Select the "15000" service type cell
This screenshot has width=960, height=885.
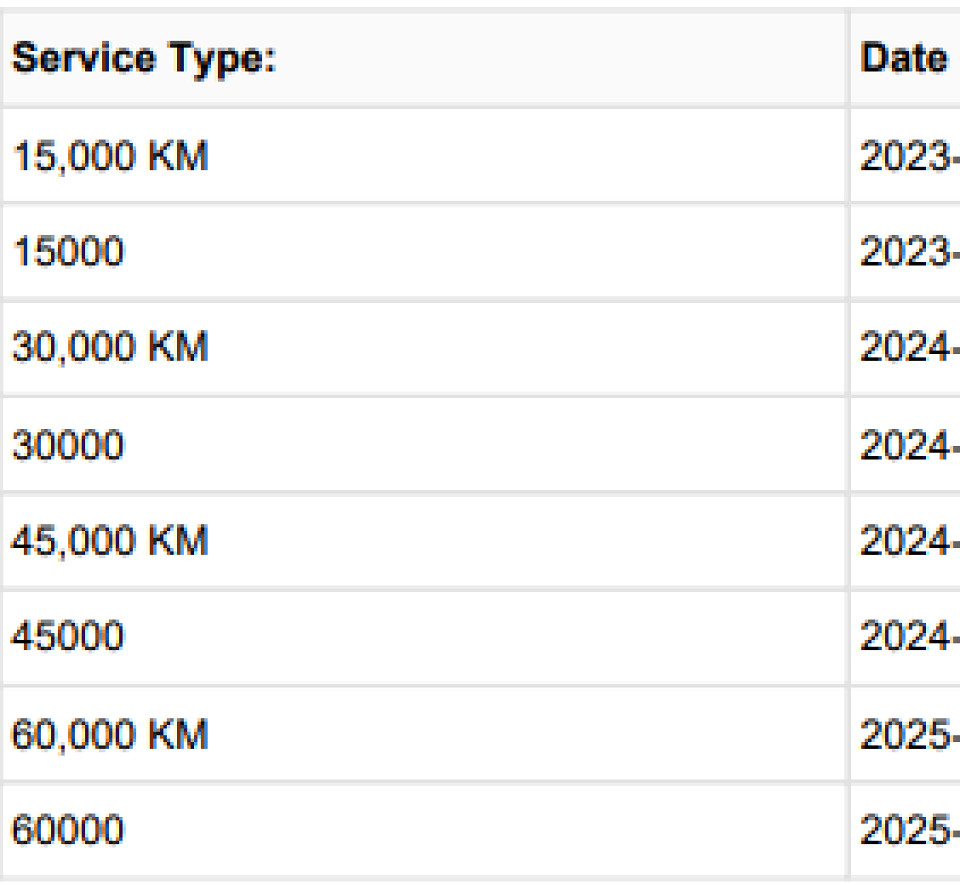68,252
